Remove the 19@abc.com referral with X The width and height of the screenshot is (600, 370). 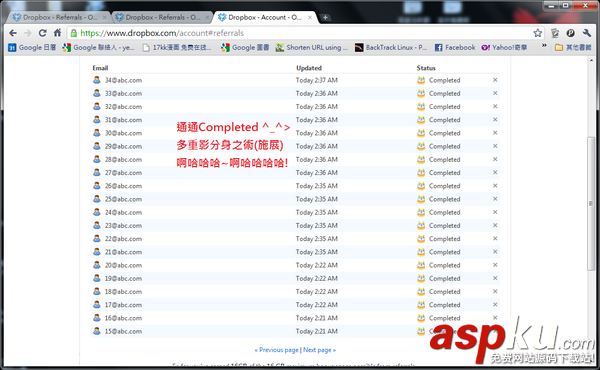[x=495, y=278]
